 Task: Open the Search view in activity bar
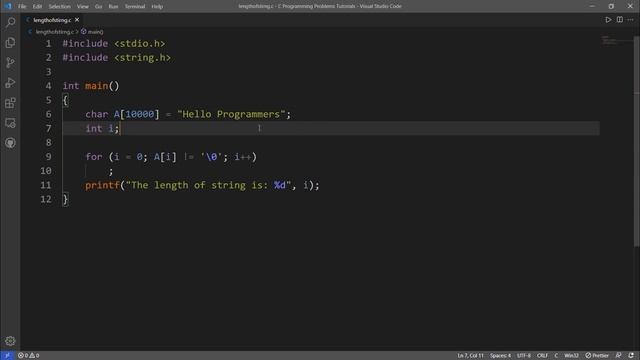coord(10,22)
